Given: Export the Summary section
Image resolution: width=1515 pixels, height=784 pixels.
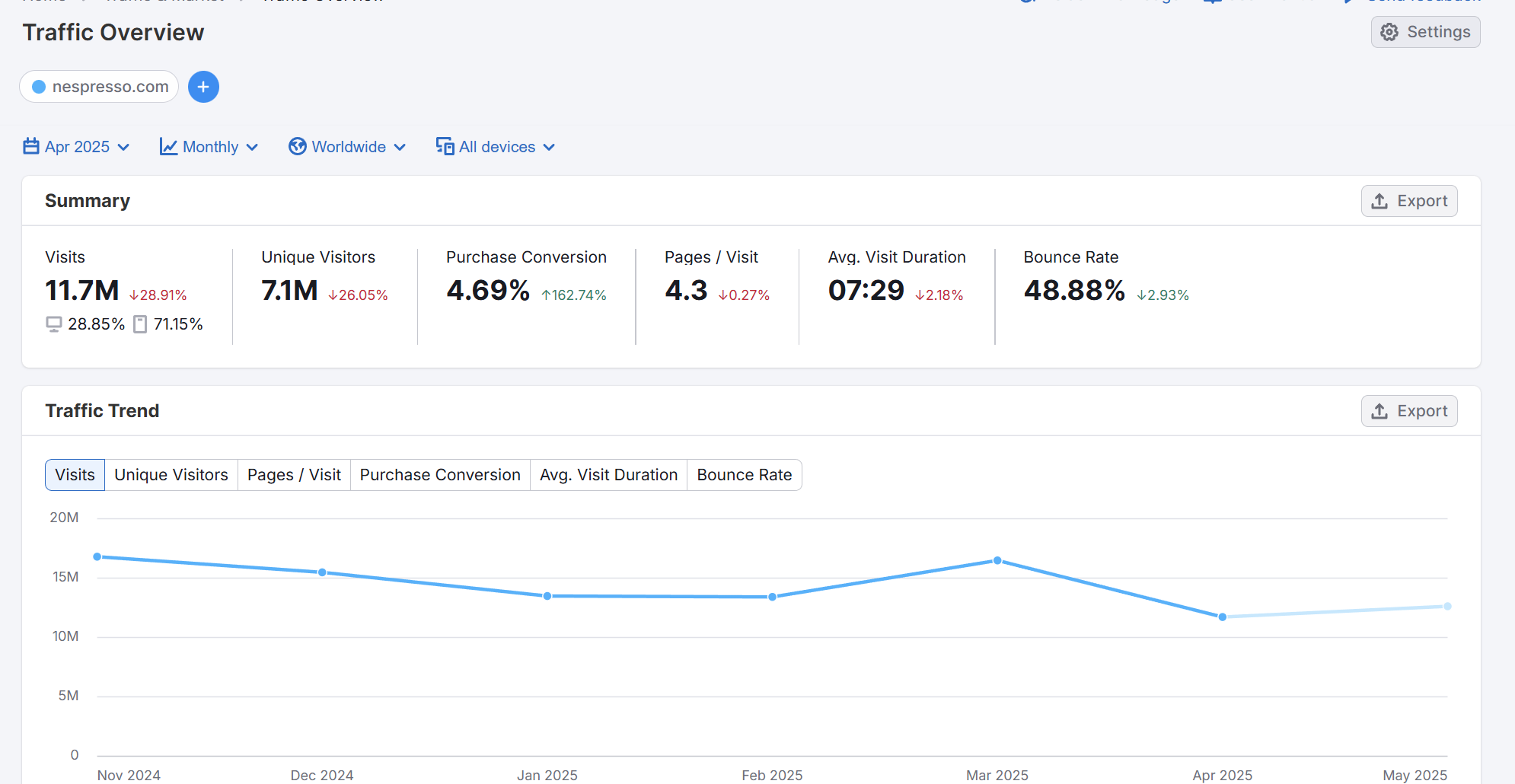Looking at the screenshot, I should click(x=1409, y=201).
